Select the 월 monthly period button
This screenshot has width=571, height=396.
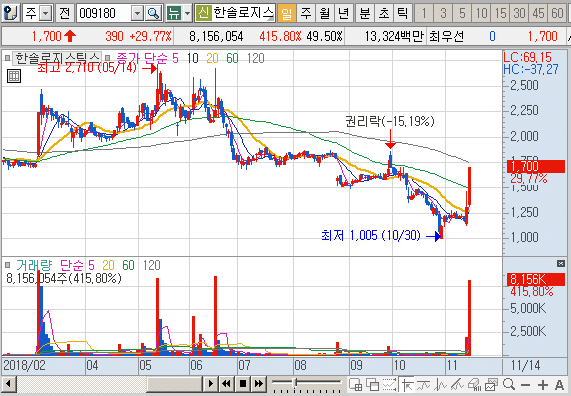point(324,13)
